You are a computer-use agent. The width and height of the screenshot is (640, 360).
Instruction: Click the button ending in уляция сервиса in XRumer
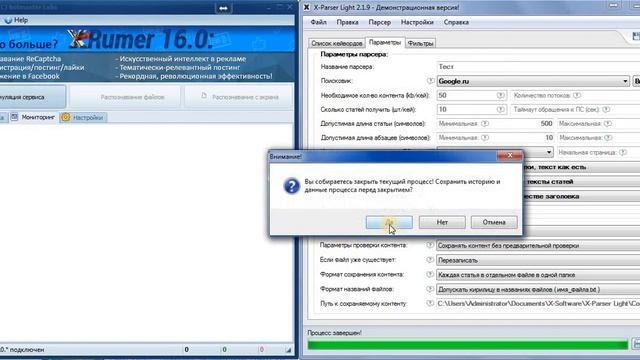point(32,97)
